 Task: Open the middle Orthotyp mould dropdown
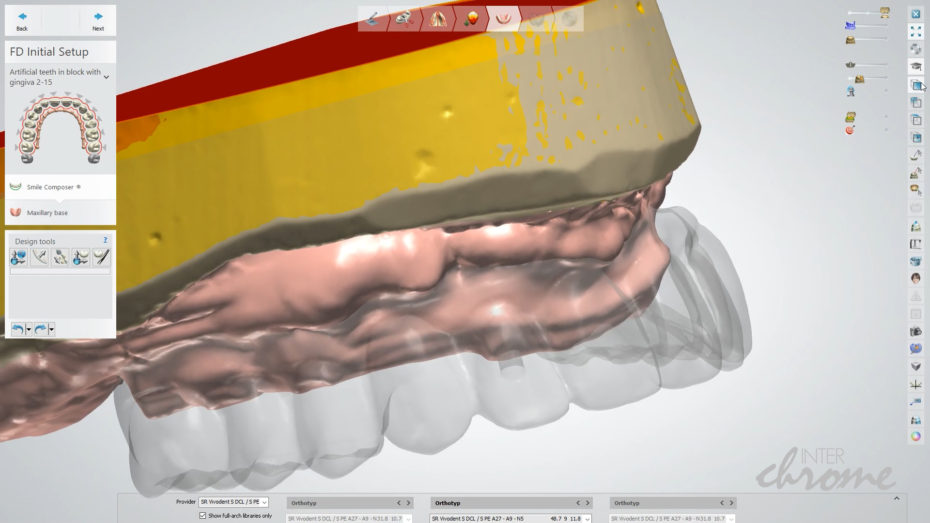click(x=587, y=519)
